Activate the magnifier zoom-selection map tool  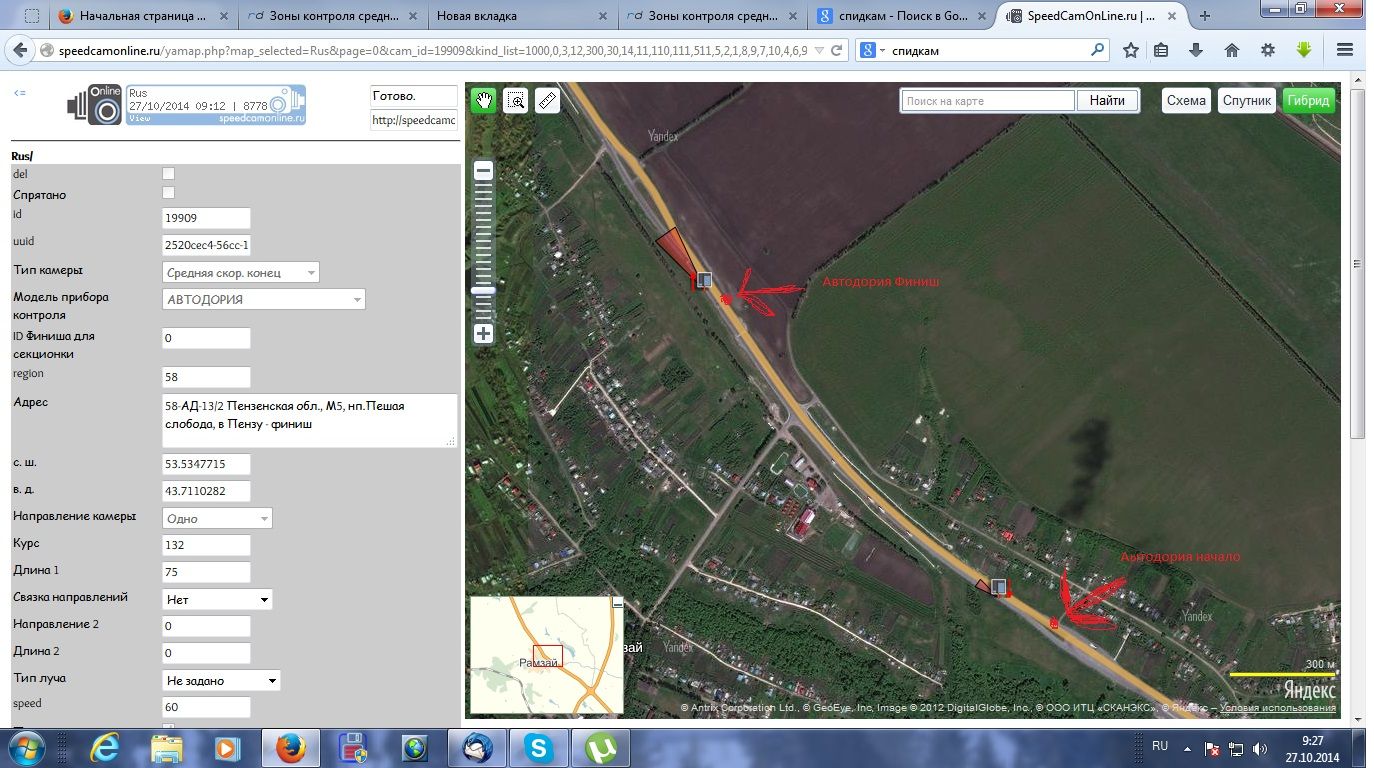coord(515,100)
